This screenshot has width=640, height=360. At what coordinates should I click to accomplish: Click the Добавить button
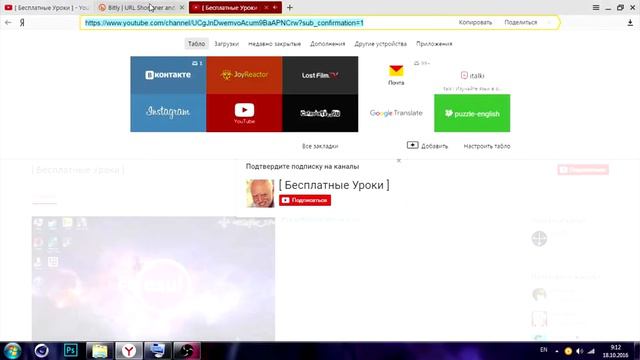[427, 146]
